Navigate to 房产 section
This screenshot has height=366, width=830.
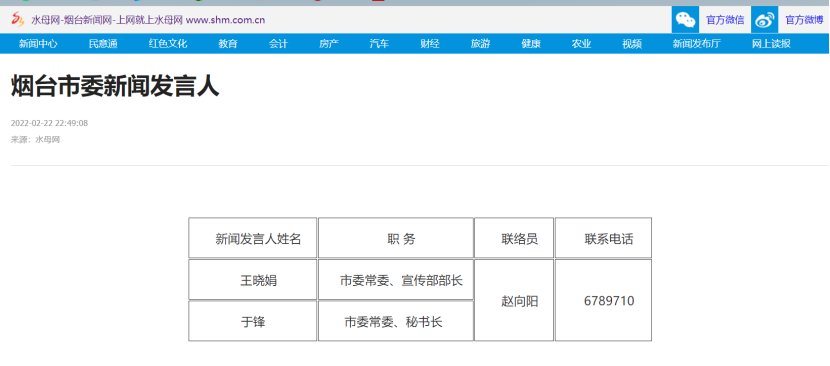tap(329, 44)
